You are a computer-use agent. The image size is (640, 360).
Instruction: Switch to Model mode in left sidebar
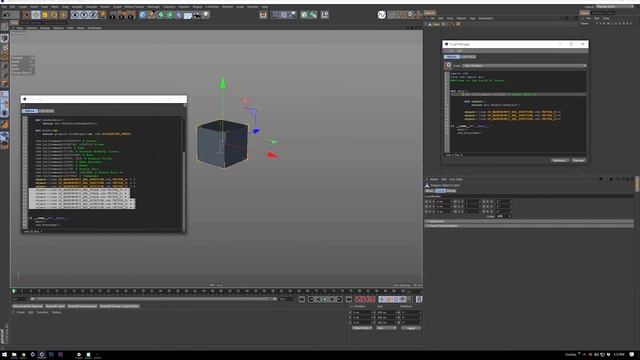(4, 38)
